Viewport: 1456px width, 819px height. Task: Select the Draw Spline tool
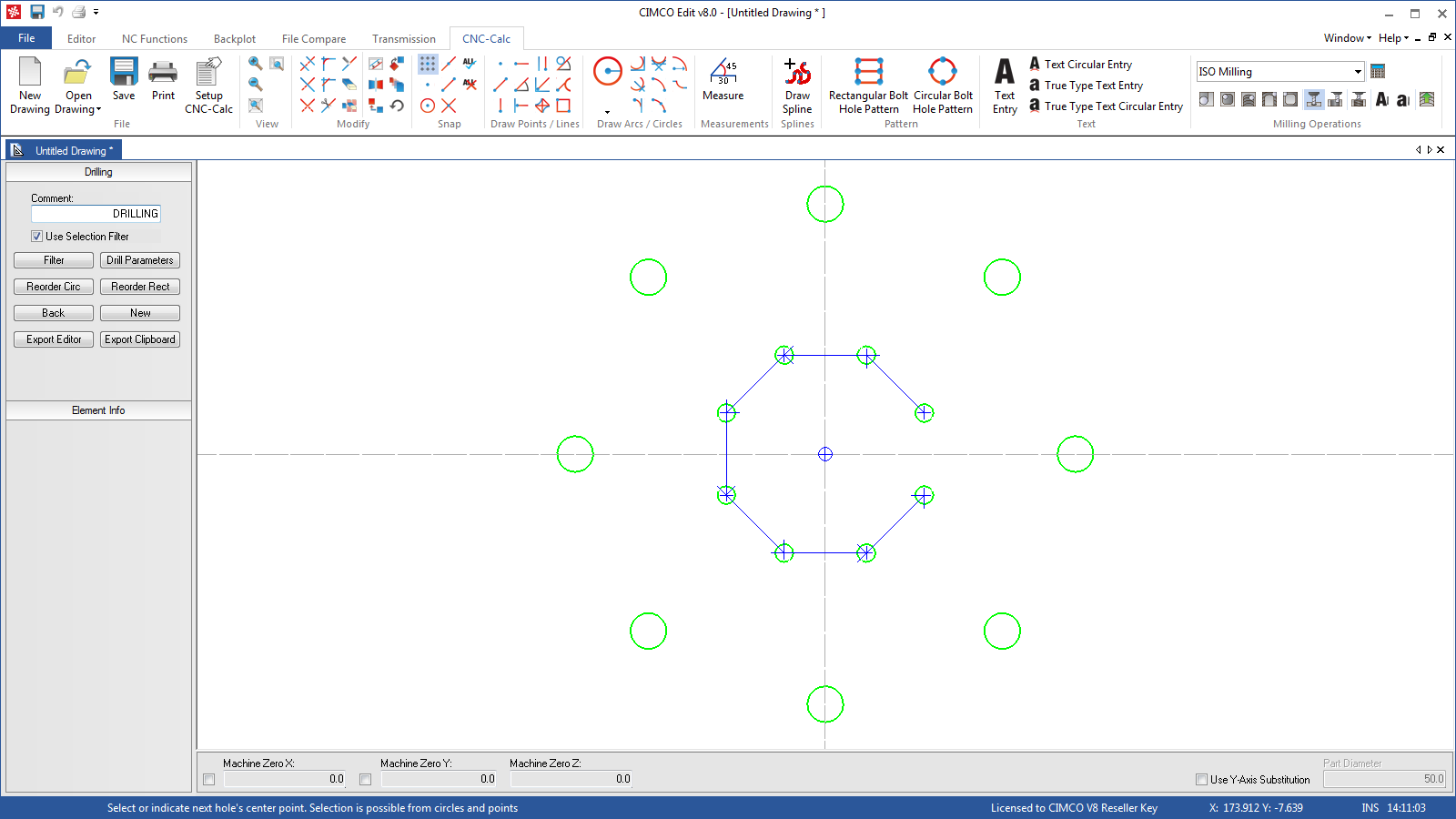coord(797,73)
